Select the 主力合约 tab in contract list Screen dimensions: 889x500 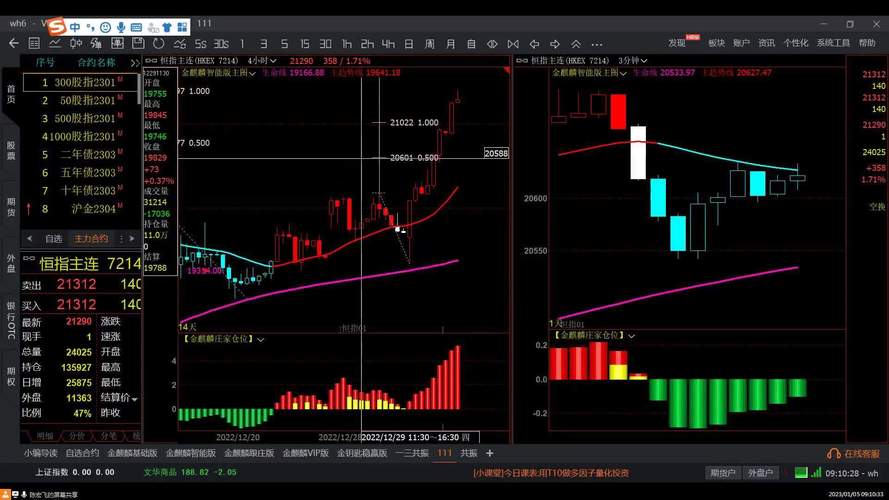(91, 238)
